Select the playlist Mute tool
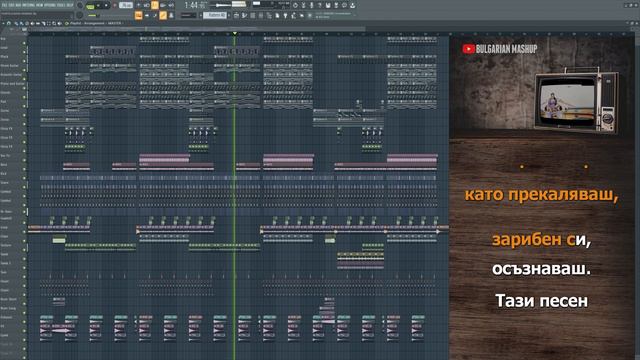 tap(32, 23)
